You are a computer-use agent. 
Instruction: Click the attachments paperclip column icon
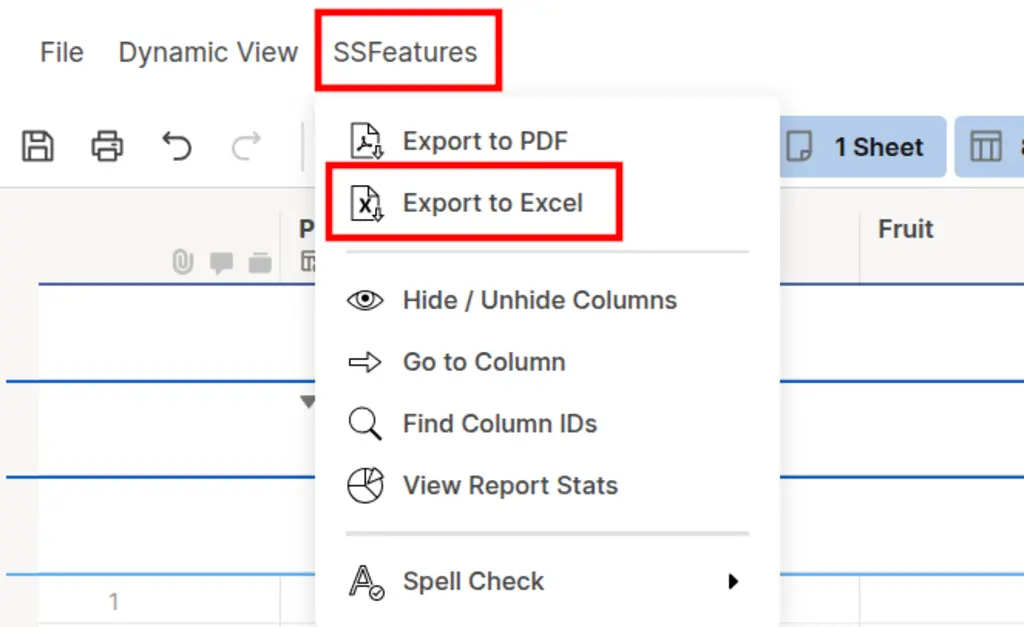[183, 262]
